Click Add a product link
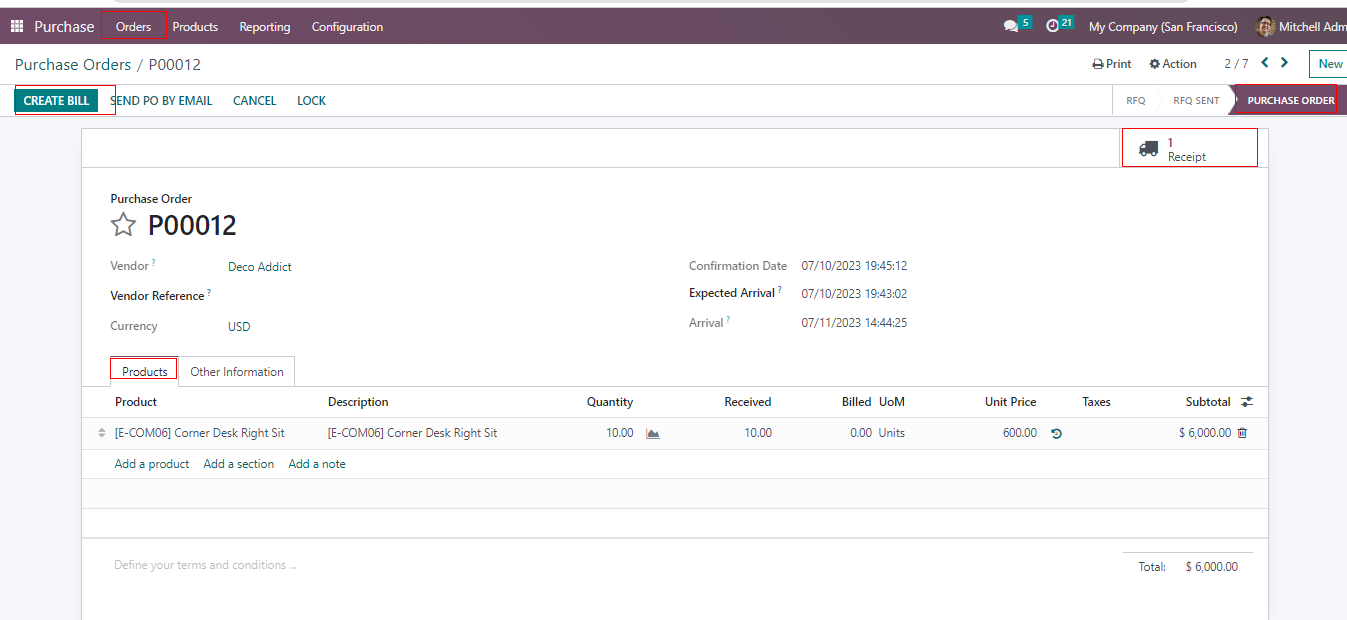The width and height of the screenshot is (1347, 620). coord(152,464)
